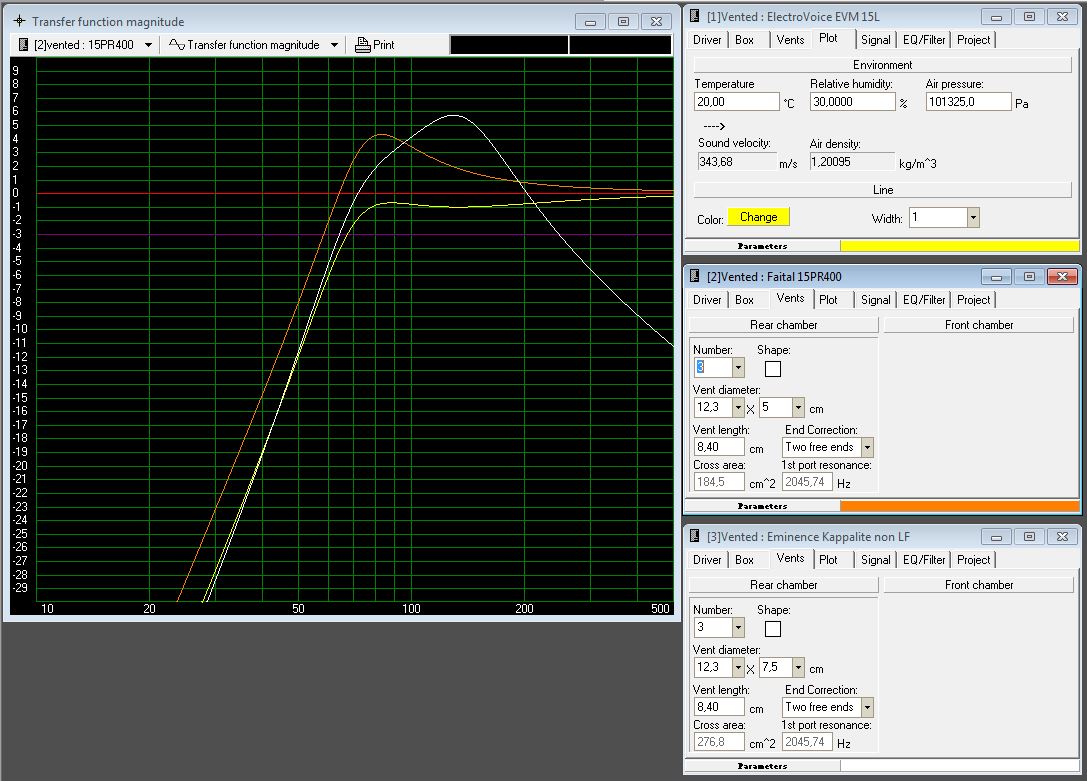Image resolution: width=1087 pixels, height=781 pixels.
Task: Open End Correction dropdown in Eminence Kappalite window
Action: tap(867, 708)
